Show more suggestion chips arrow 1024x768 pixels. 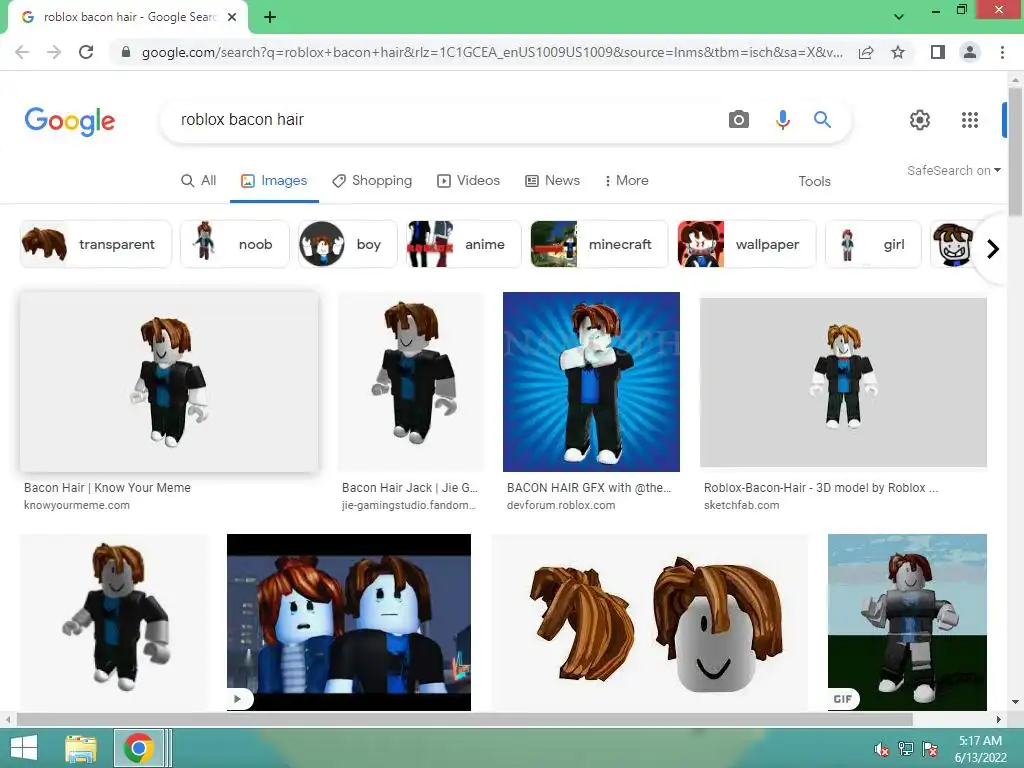(x=993, y=249)
